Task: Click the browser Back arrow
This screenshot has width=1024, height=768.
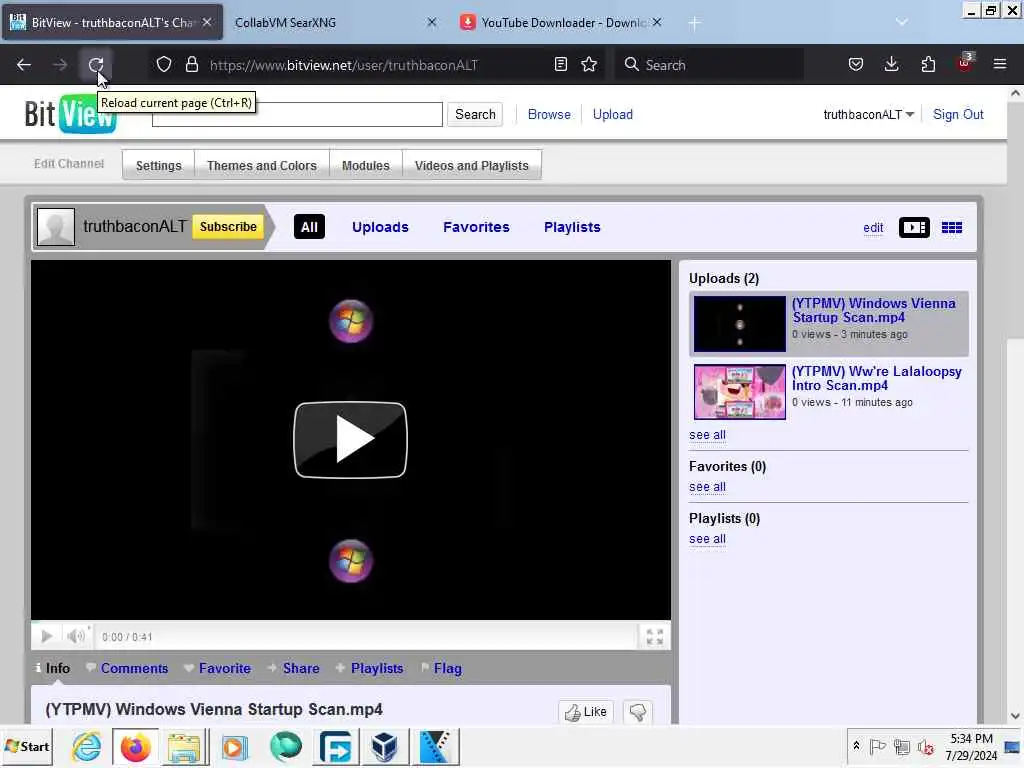Action: point(24,65)
